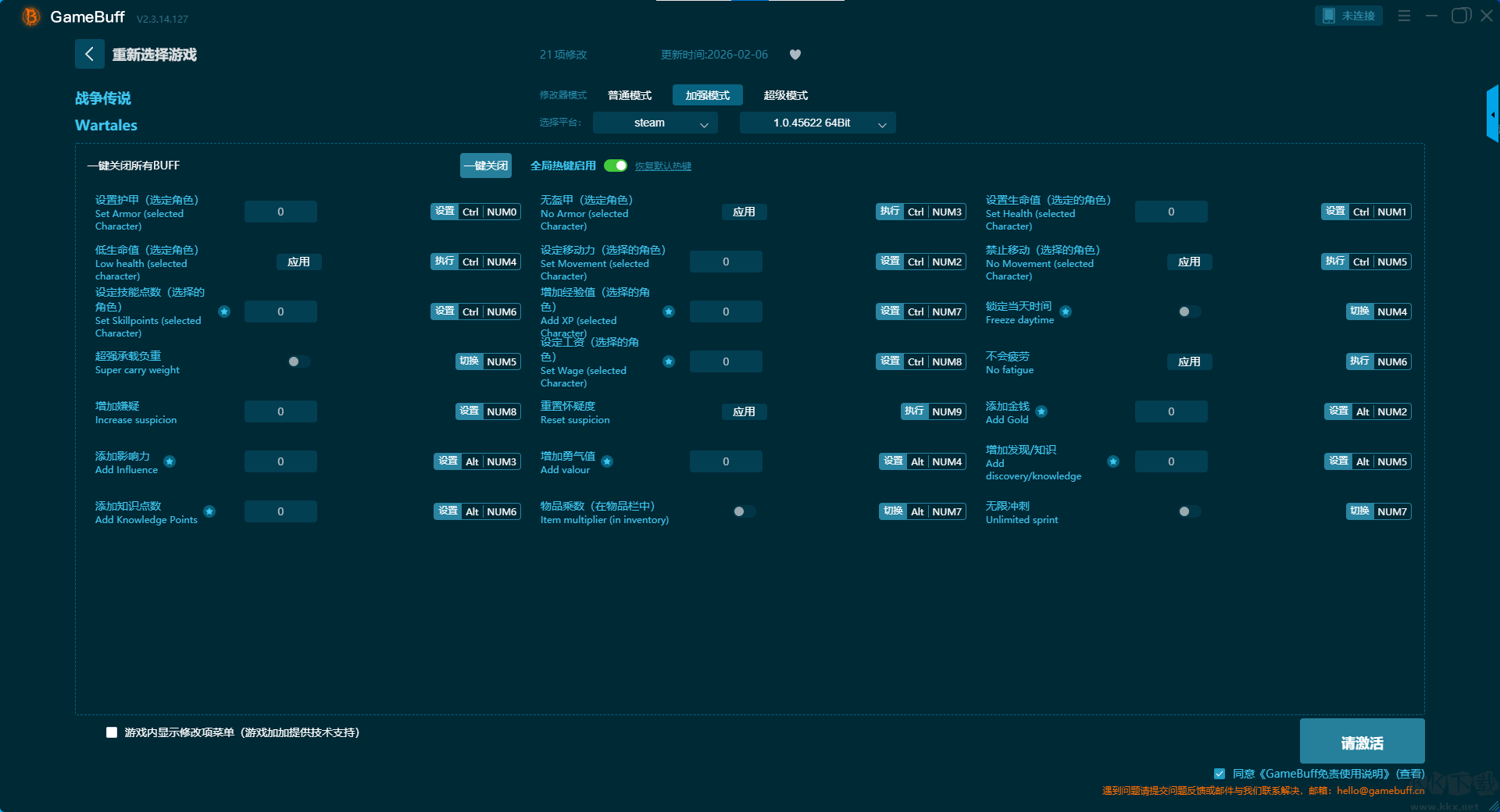Click the star icon beside Add Influence
Screen dimensions: 1500x812
[170, 461]
